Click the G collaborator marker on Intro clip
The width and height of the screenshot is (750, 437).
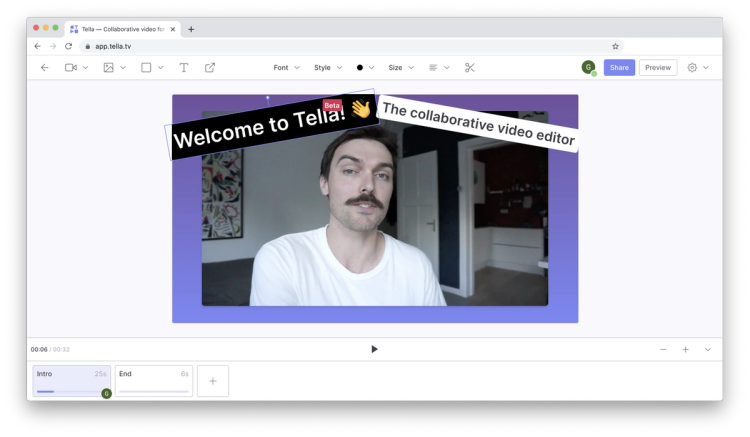pos(106,393)
